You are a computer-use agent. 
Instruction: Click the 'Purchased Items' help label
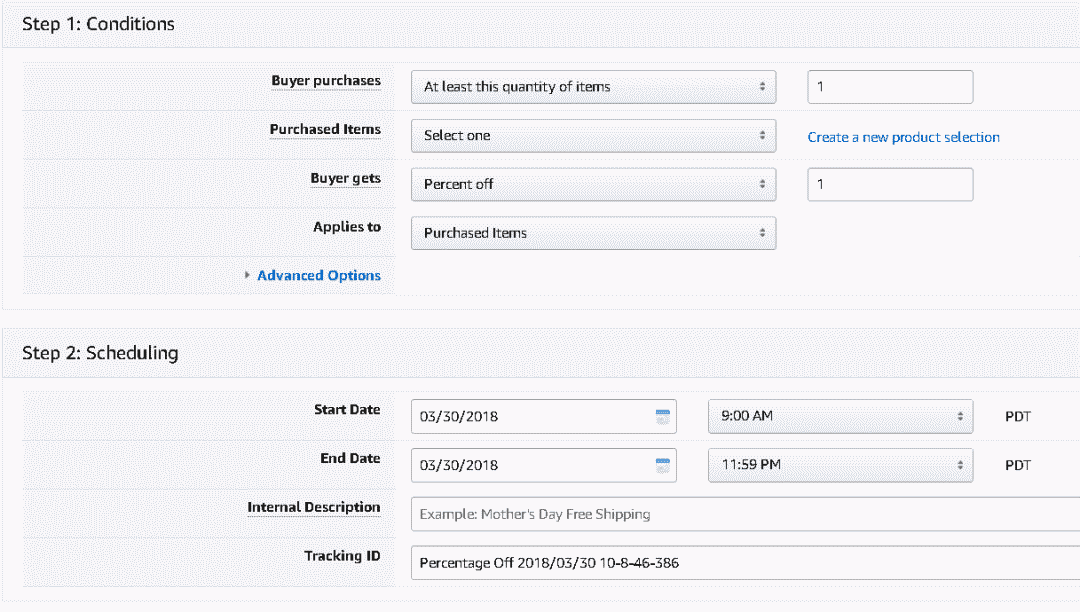coord(325,130)
